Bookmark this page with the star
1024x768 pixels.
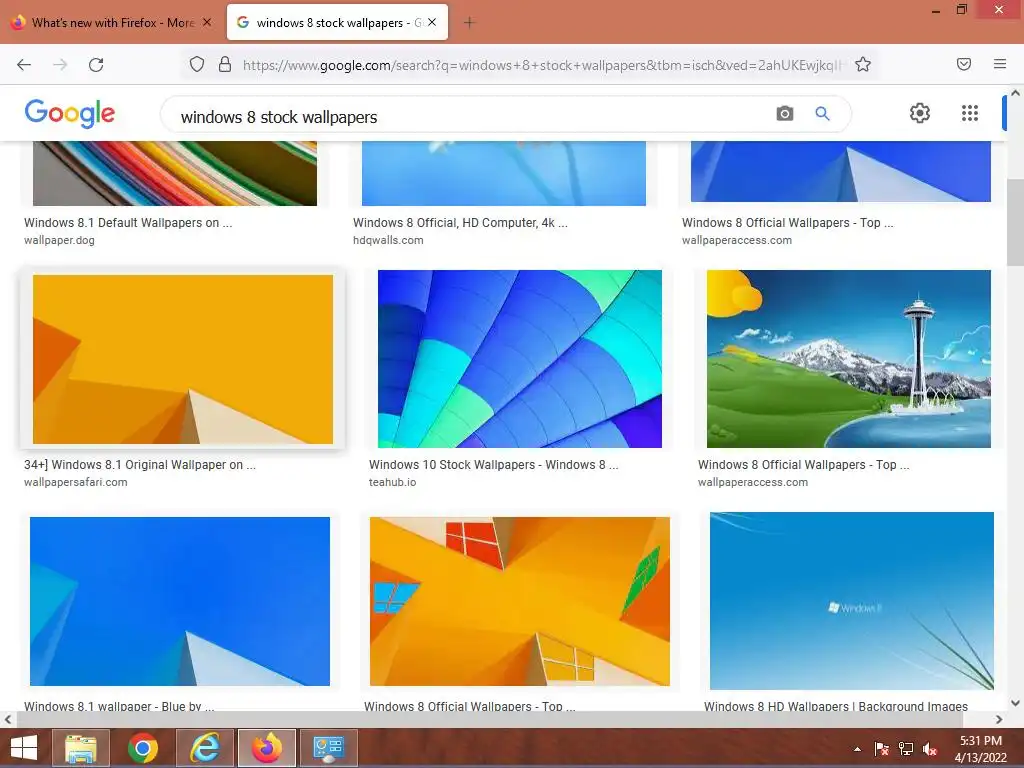coord(863,64)
